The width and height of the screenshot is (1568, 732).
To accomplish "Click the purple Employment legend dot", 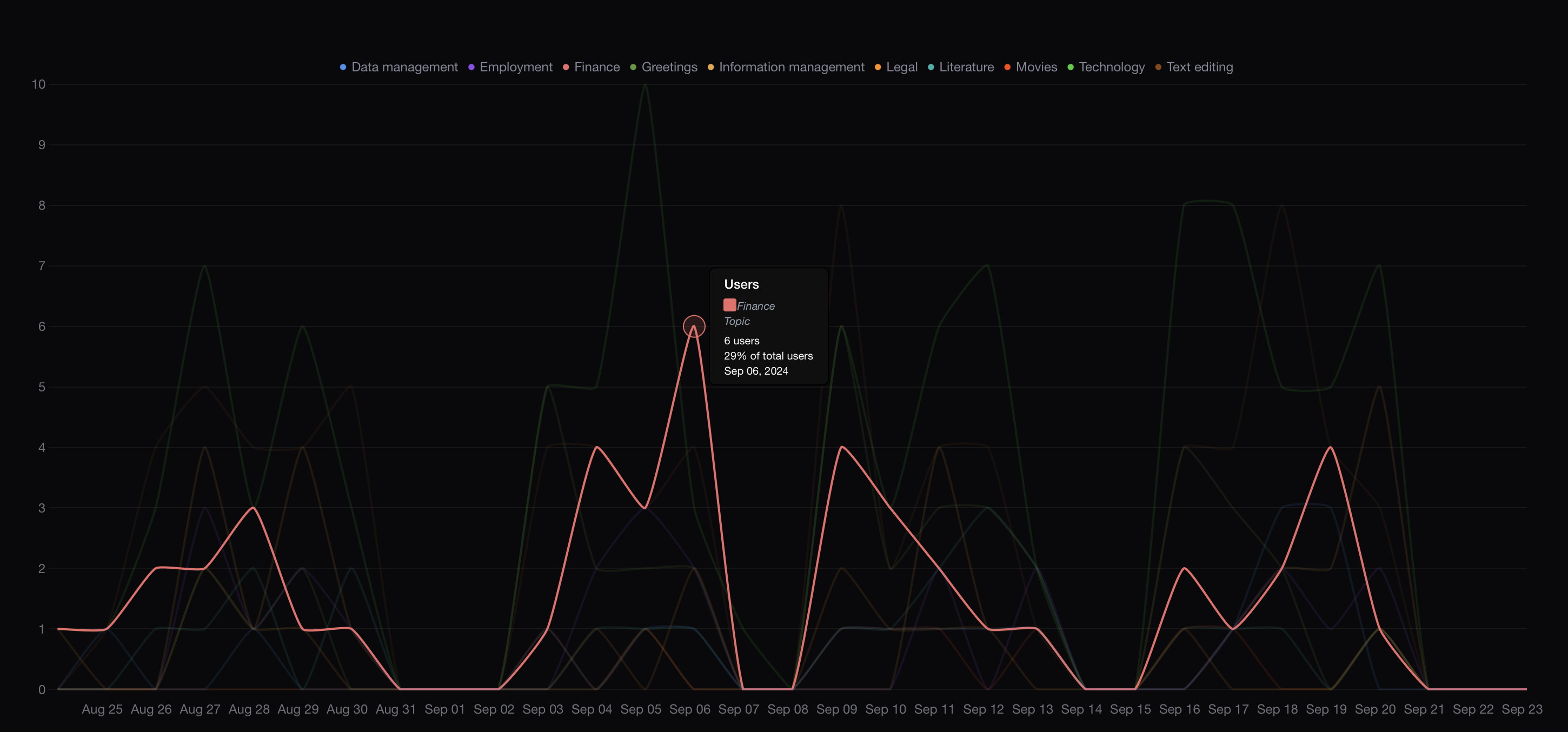I will (471, 67).
